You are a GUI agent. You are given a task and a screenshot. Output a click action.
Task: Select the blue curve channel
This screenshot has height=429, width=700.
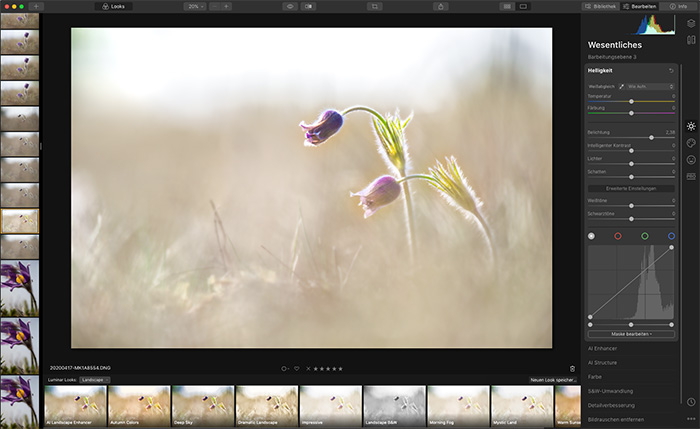tap(671, 236)
